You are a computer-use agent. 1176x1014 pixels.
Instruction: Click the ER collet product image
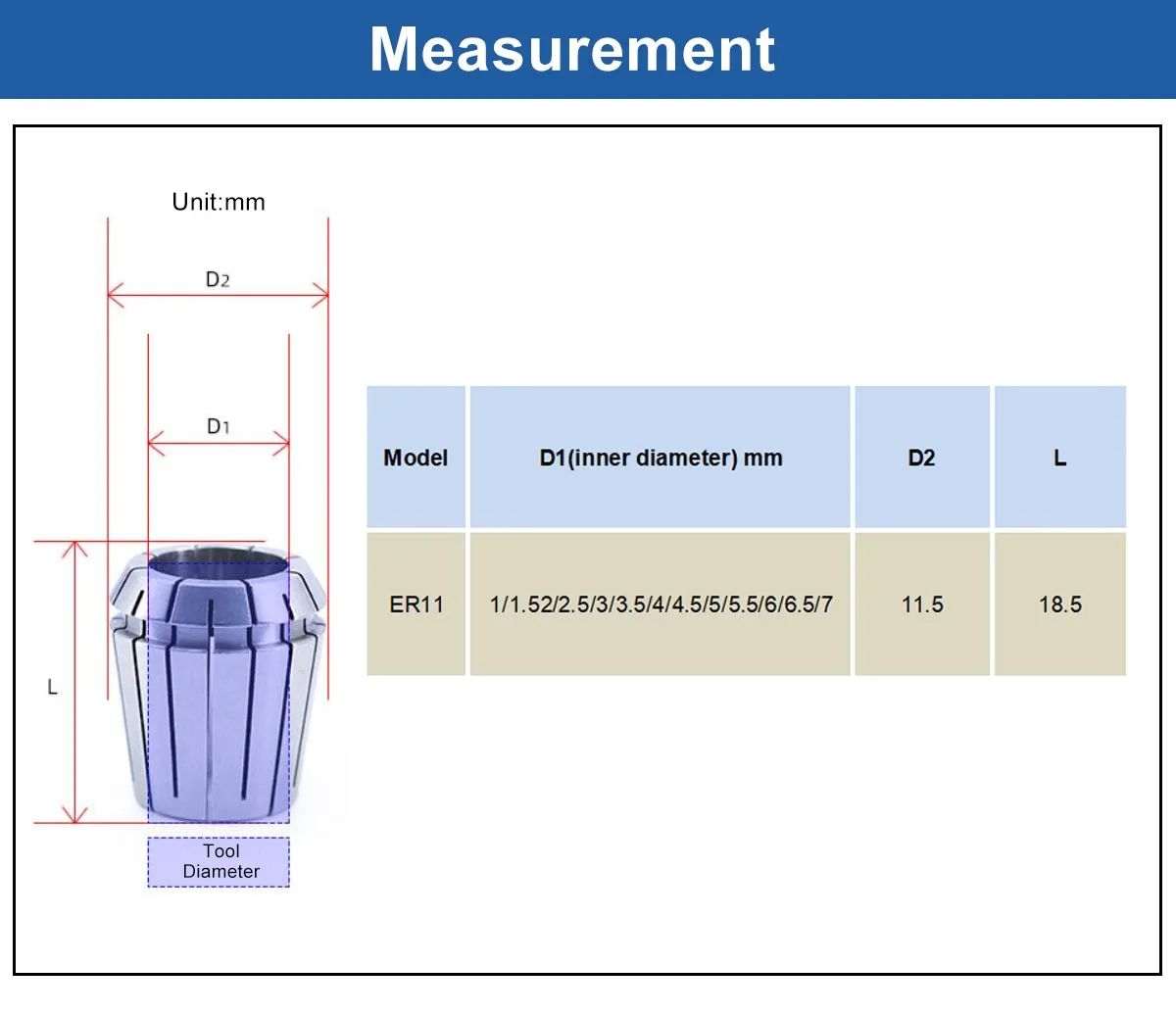218,686
